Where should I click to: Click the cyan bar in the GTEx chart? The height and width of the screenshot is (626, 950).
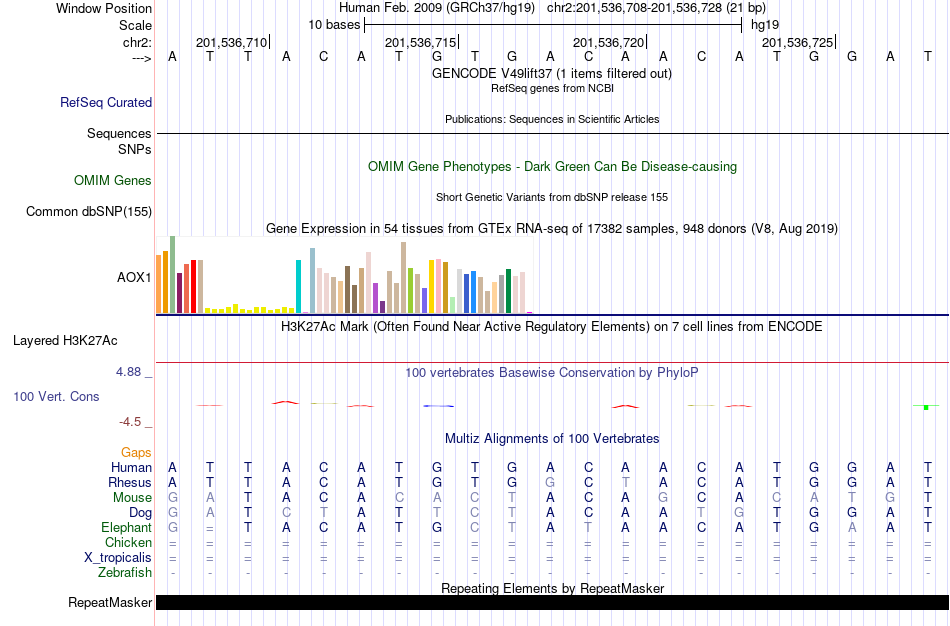[x=298, y=287]
